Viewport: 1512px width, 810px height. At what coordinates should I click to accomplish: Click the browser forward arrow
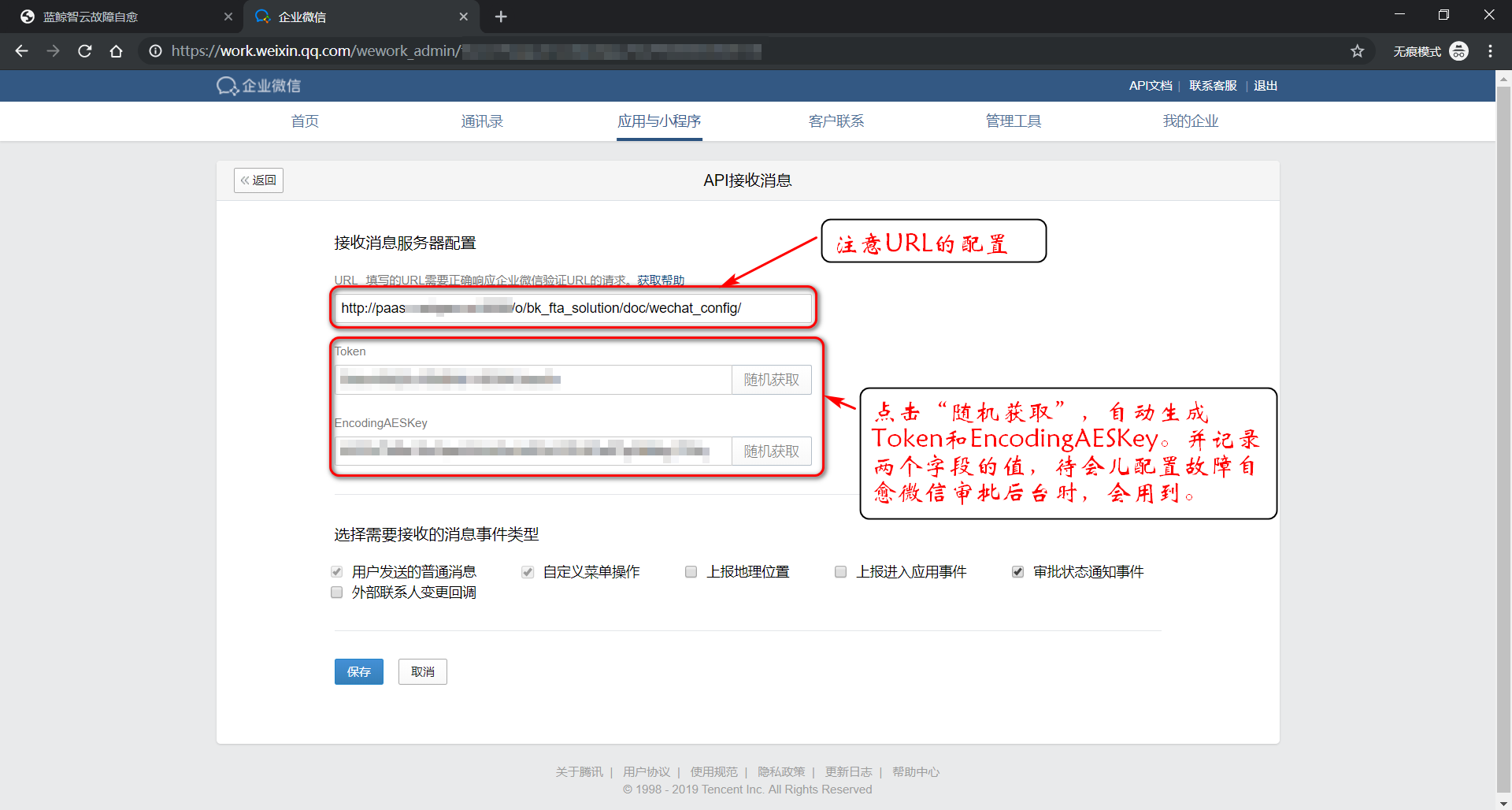53,51
